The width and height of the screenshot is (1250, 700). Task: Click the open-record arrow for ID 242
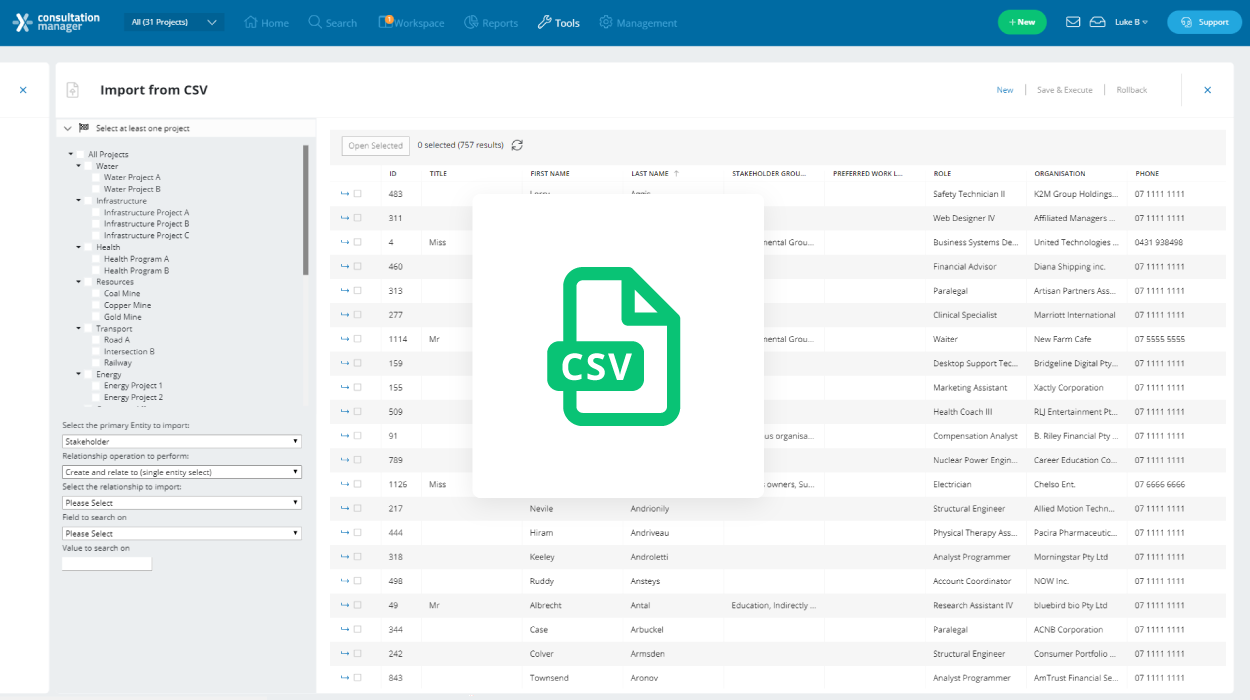(345, 654)
